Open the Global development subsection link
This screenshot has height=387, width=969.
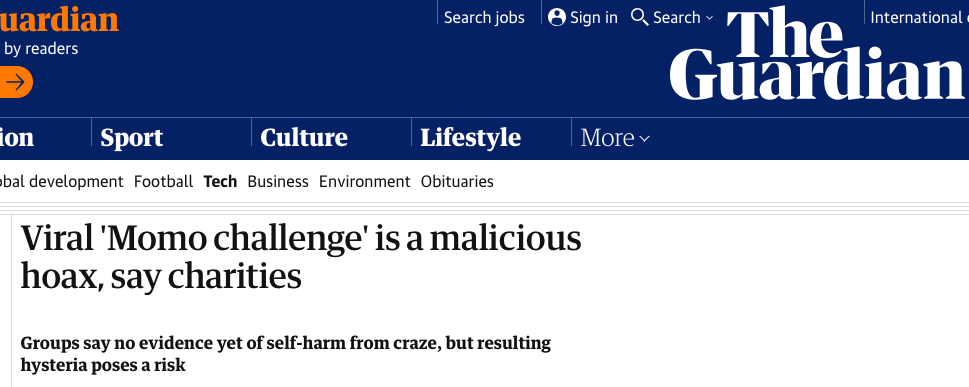[61, 181]
